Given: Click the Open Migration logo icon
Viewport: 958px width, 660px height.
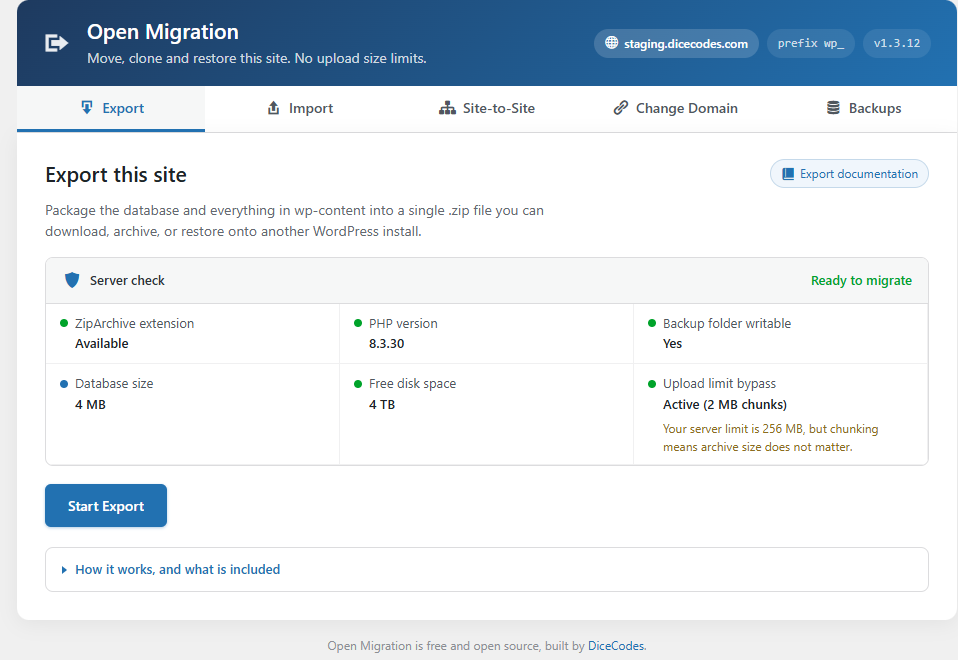Looking at the screenshot, I should [x=56, y=43].
